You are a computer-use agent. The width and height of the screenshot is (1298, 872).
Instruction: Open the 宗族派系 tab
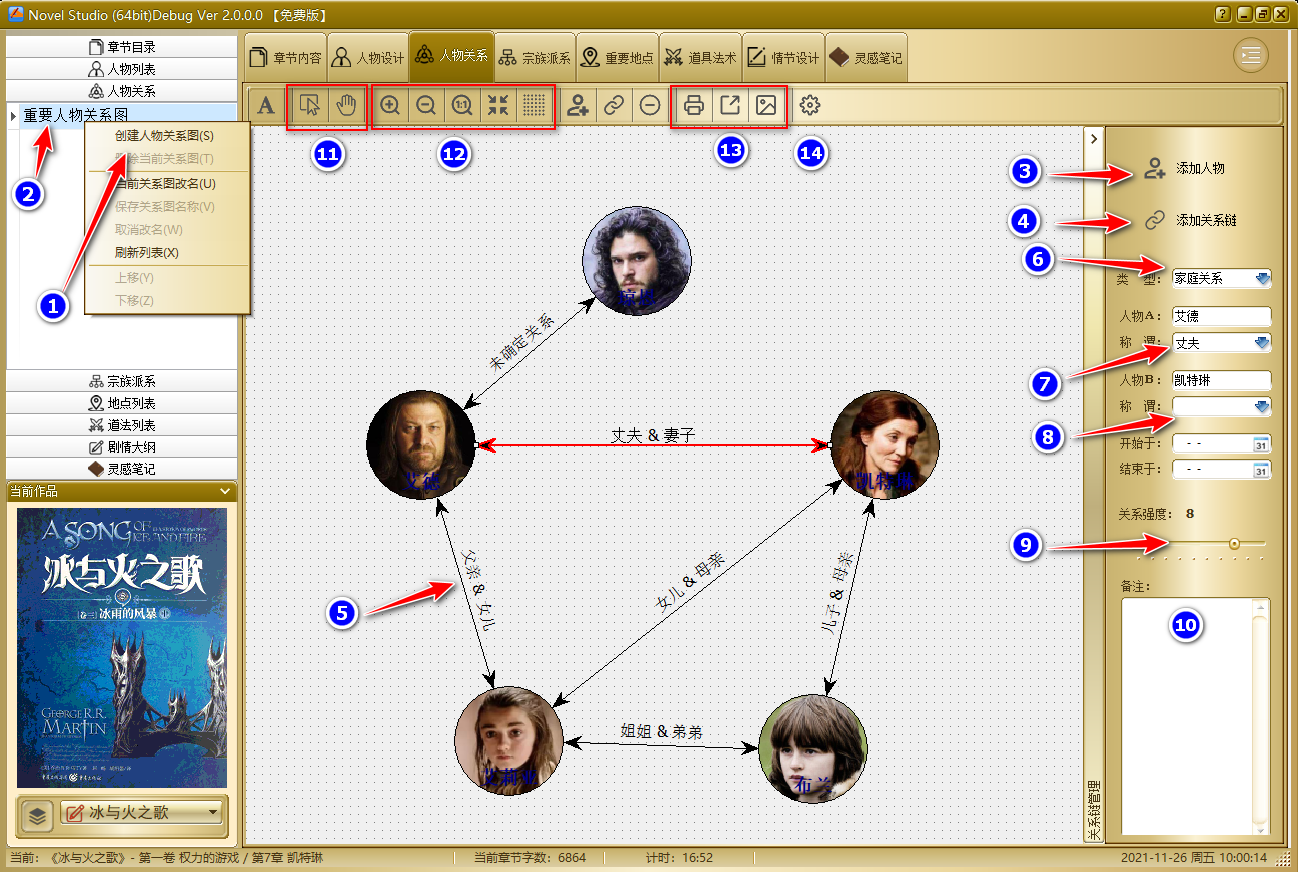[535, 58]
